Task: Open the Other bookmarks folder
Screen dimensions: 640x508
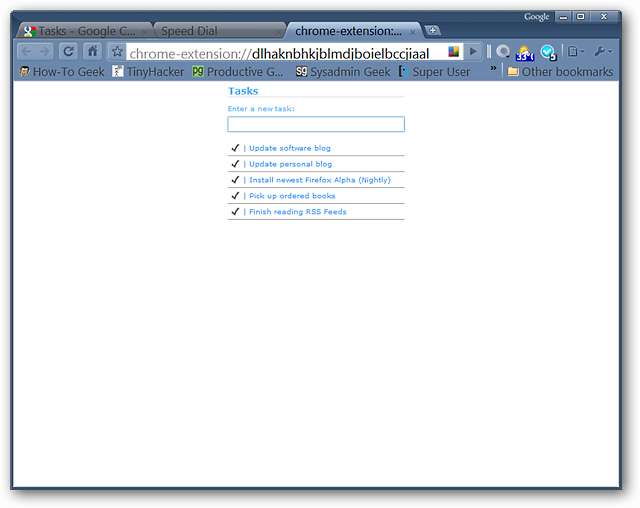Action: click(560, 72)
